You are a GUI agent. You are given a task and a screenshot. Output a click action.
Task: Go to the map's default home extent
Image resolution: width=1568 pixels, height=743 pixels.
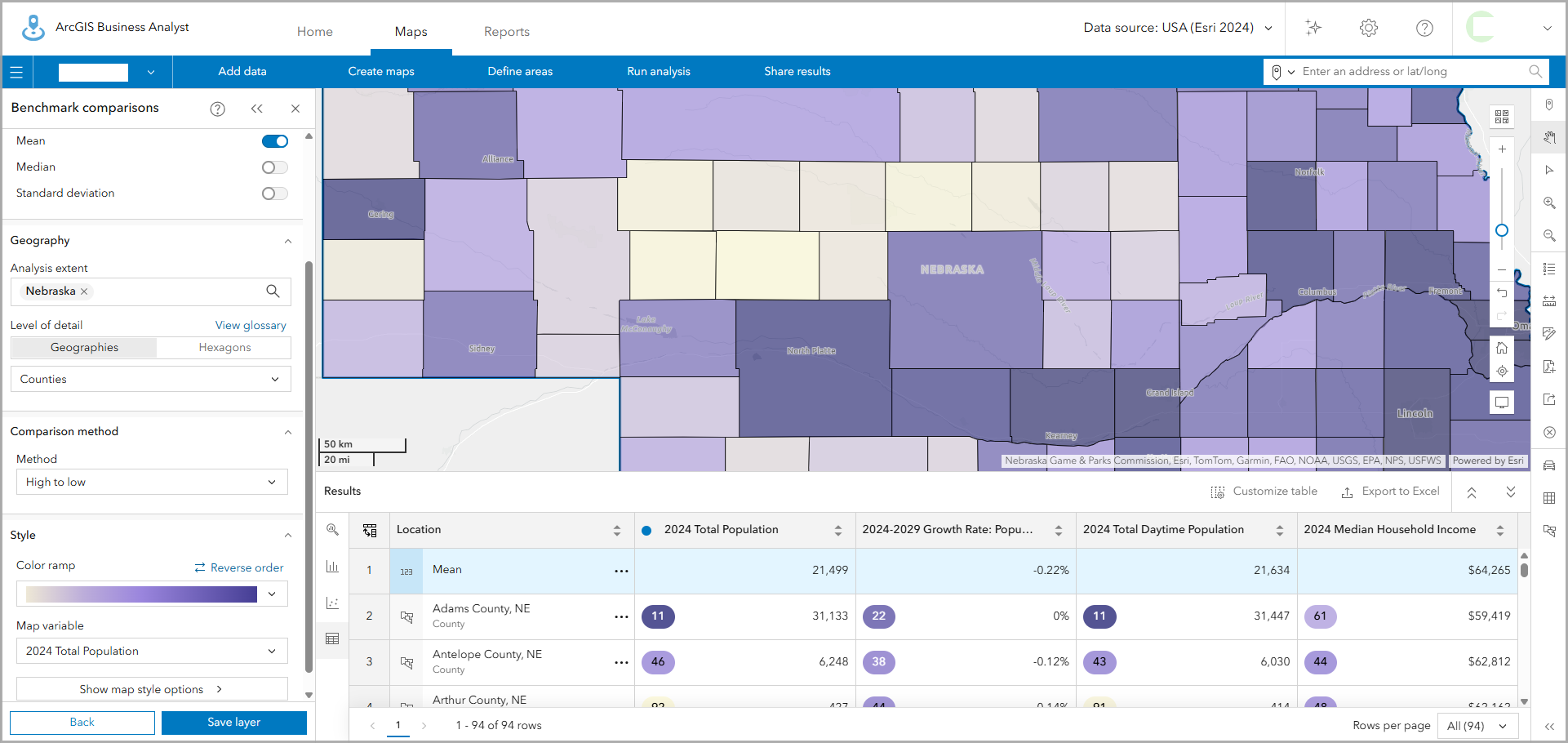(x=1502, y=348)
